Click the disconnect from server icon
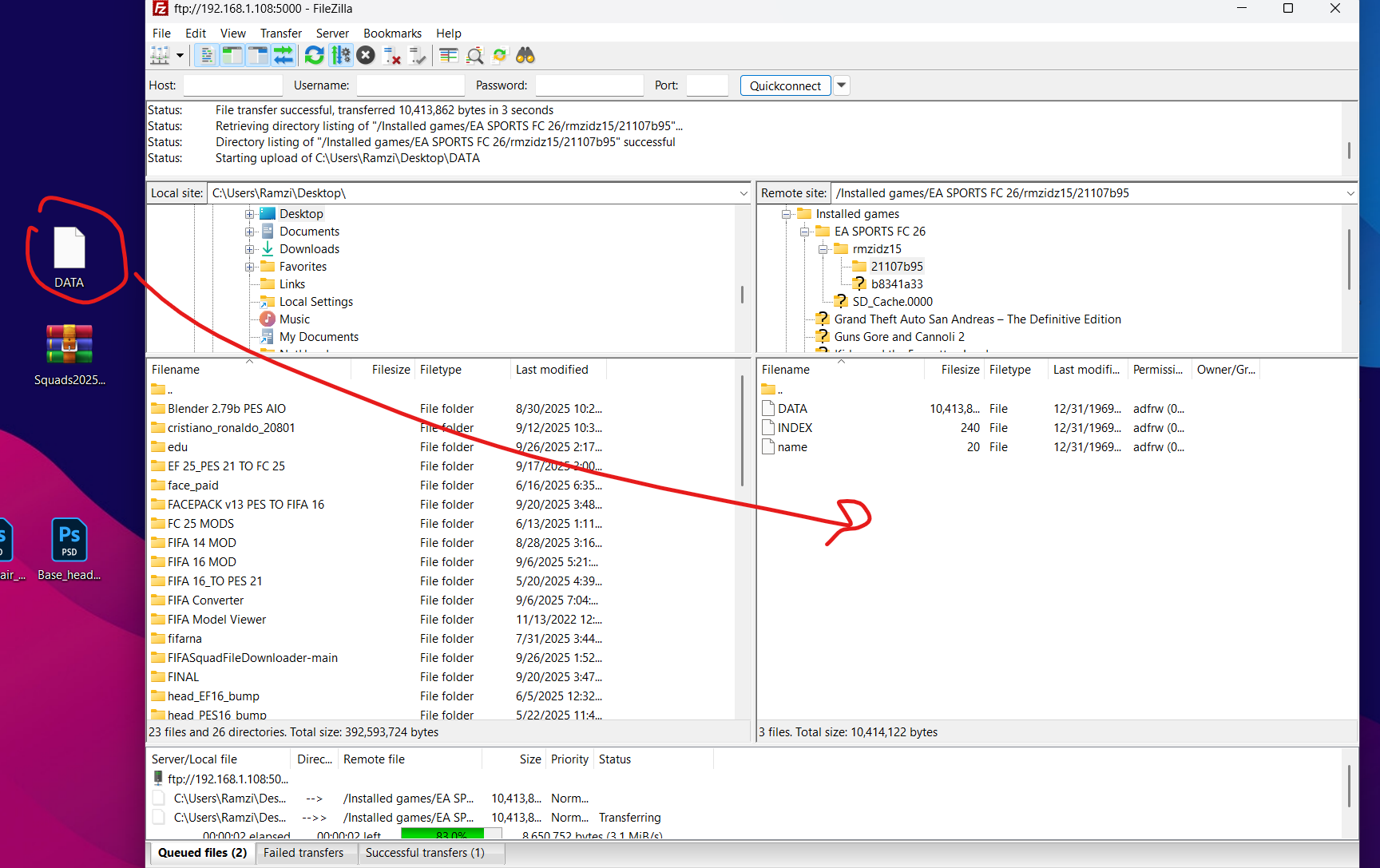 [391, 55]
